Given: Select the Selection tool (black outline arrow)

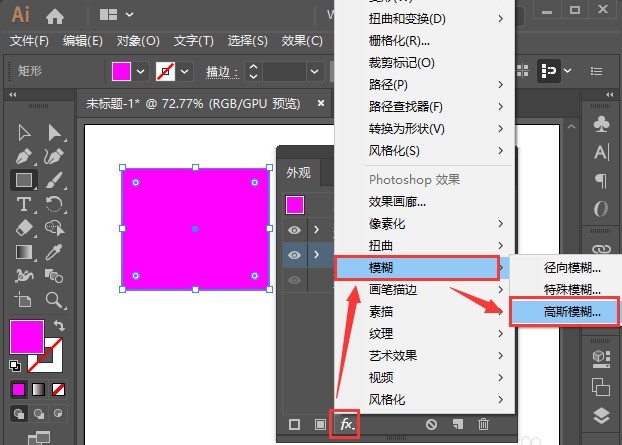Looking at the screenshot, I should coord(24,133).
